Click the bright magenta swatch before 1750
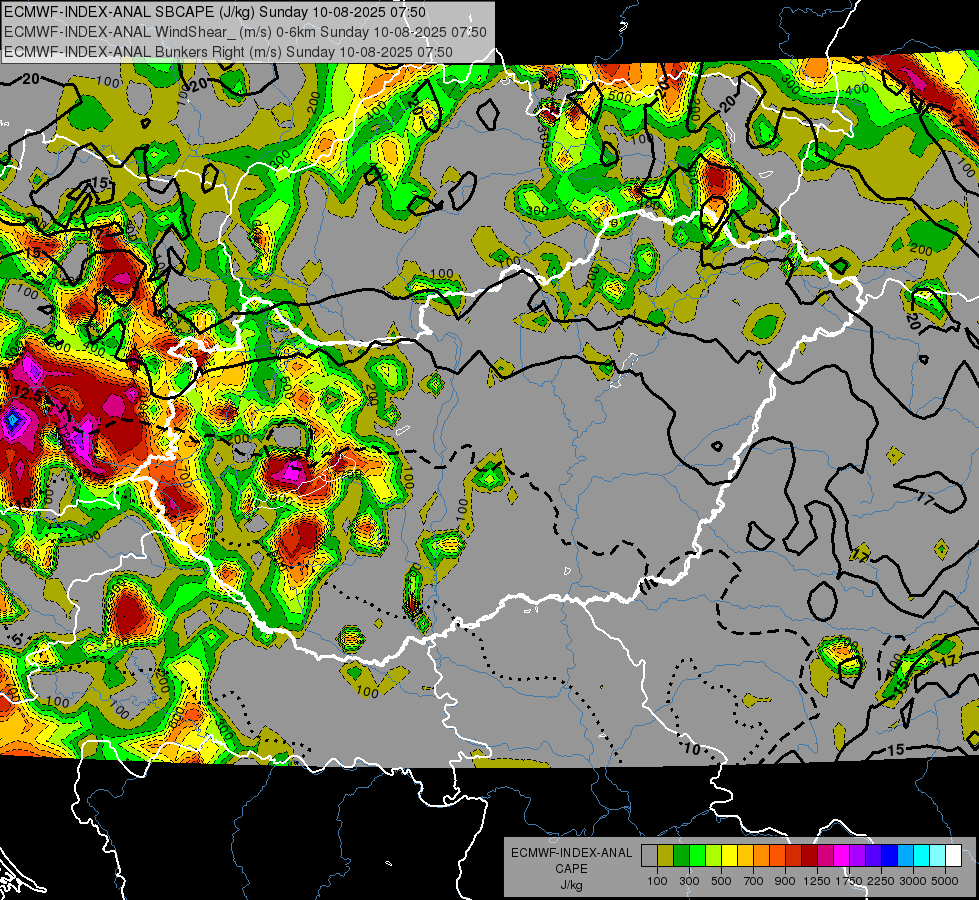Image resolution: width=979 pixels, height=900 pixels. (842, 855)
